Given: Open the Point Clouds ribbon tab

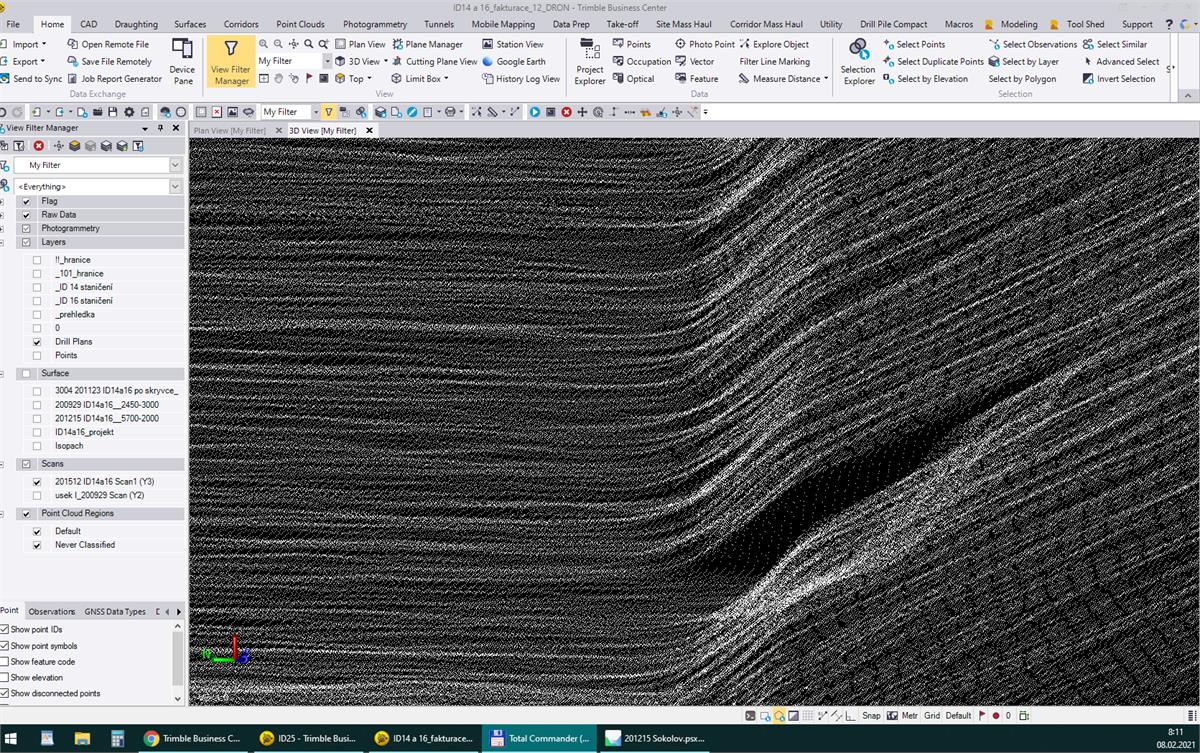Looking at the screenshot, I should click(x=300, y=24).
